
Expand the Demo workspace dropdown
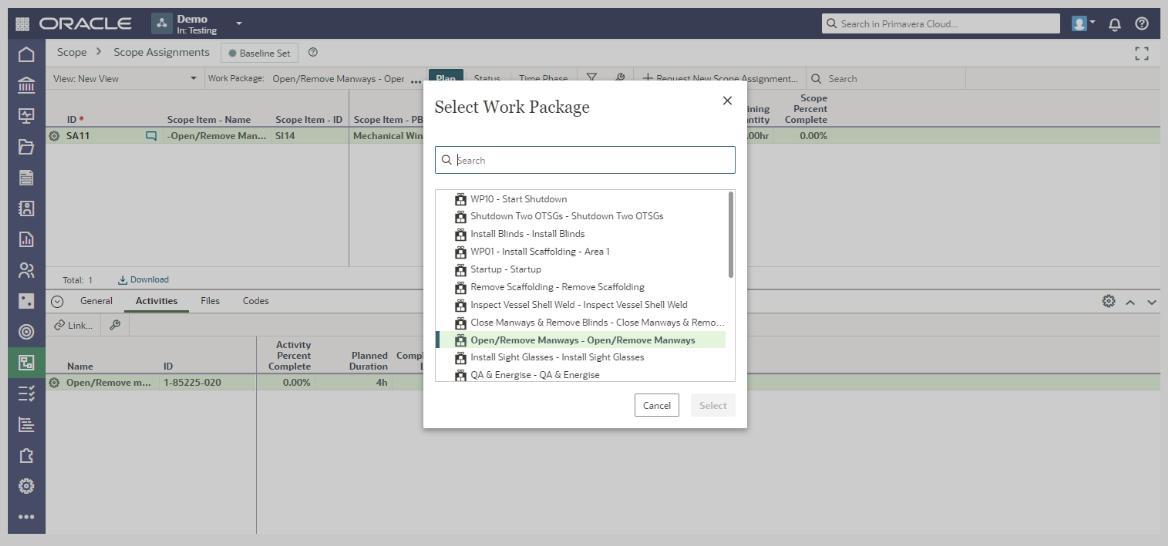239,23
